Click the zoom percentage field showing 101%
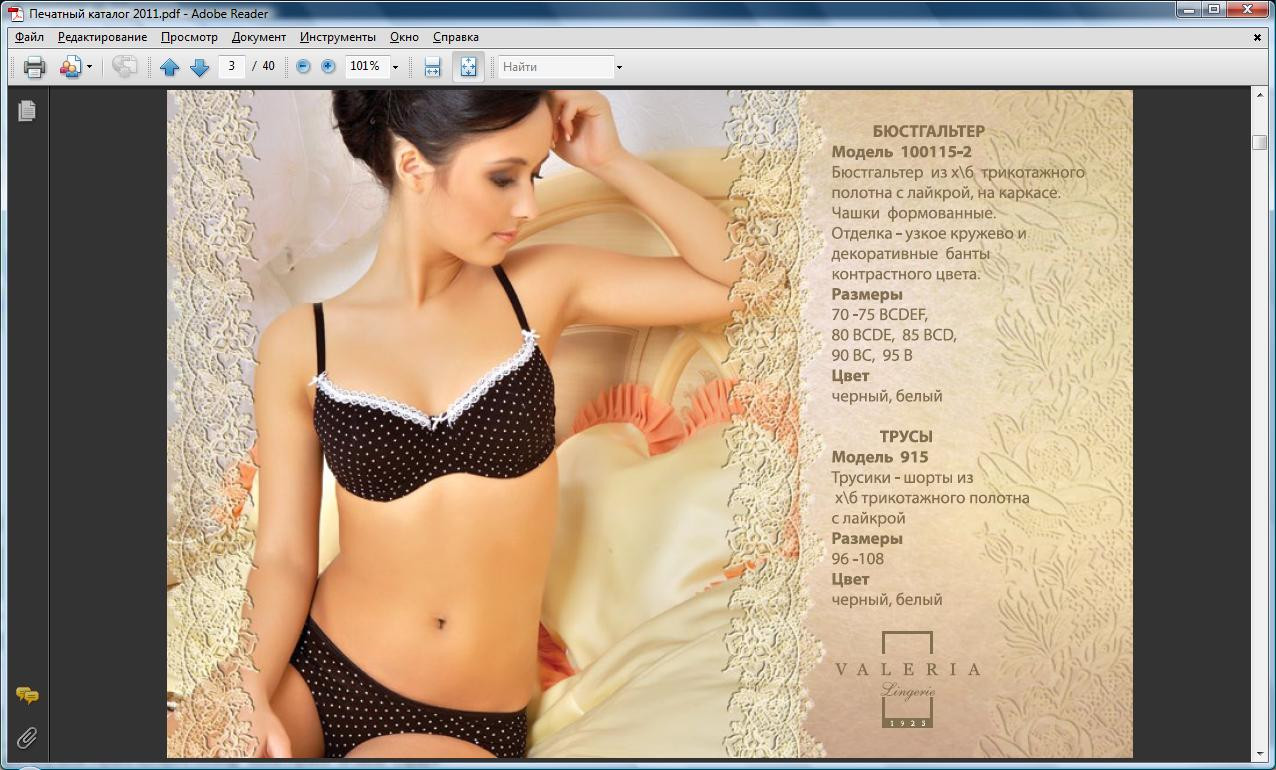Screen dimensions: 1276x770 (x=366, y=66)
